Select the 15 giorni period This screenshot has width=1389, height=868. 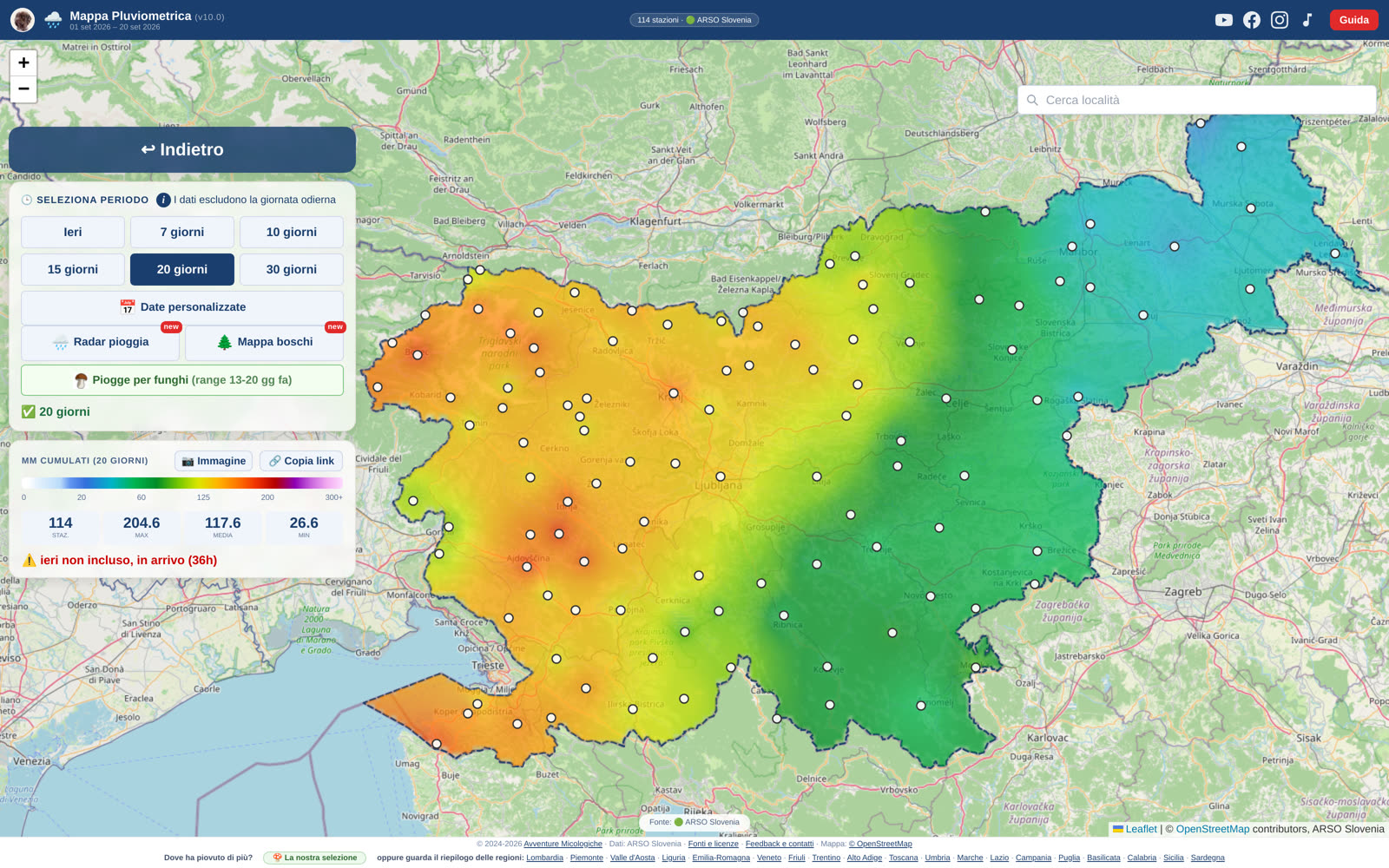click(x=73, y=269)
